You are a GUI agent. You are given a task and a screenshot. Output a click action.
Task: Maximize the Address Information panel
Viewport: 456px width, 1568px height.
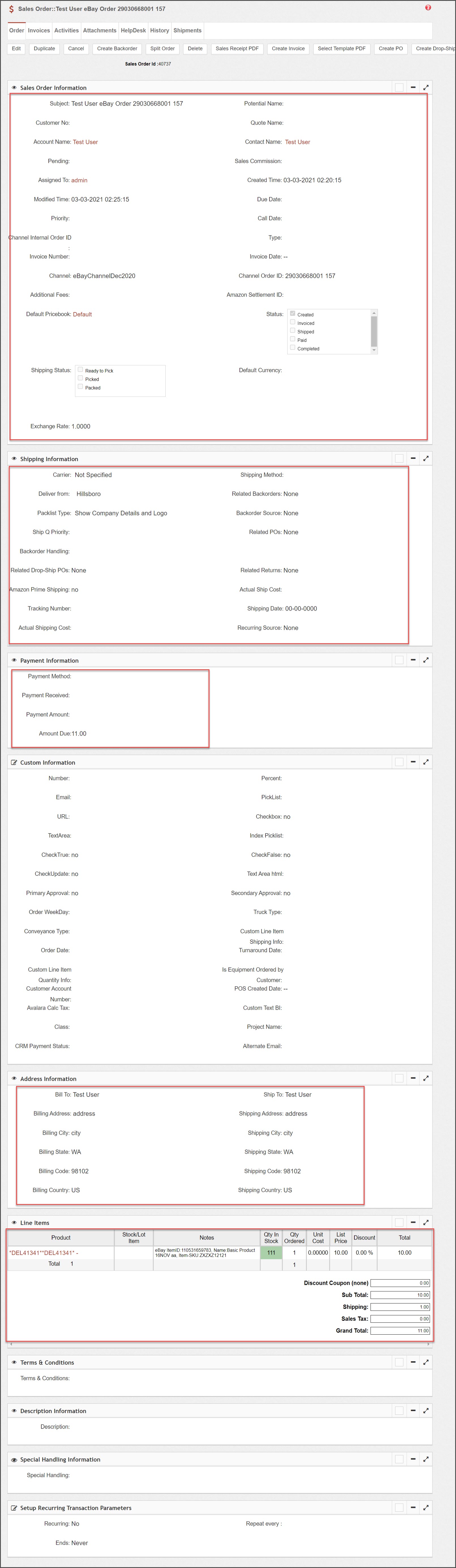pyautogui.click(x=426, y=1078)
